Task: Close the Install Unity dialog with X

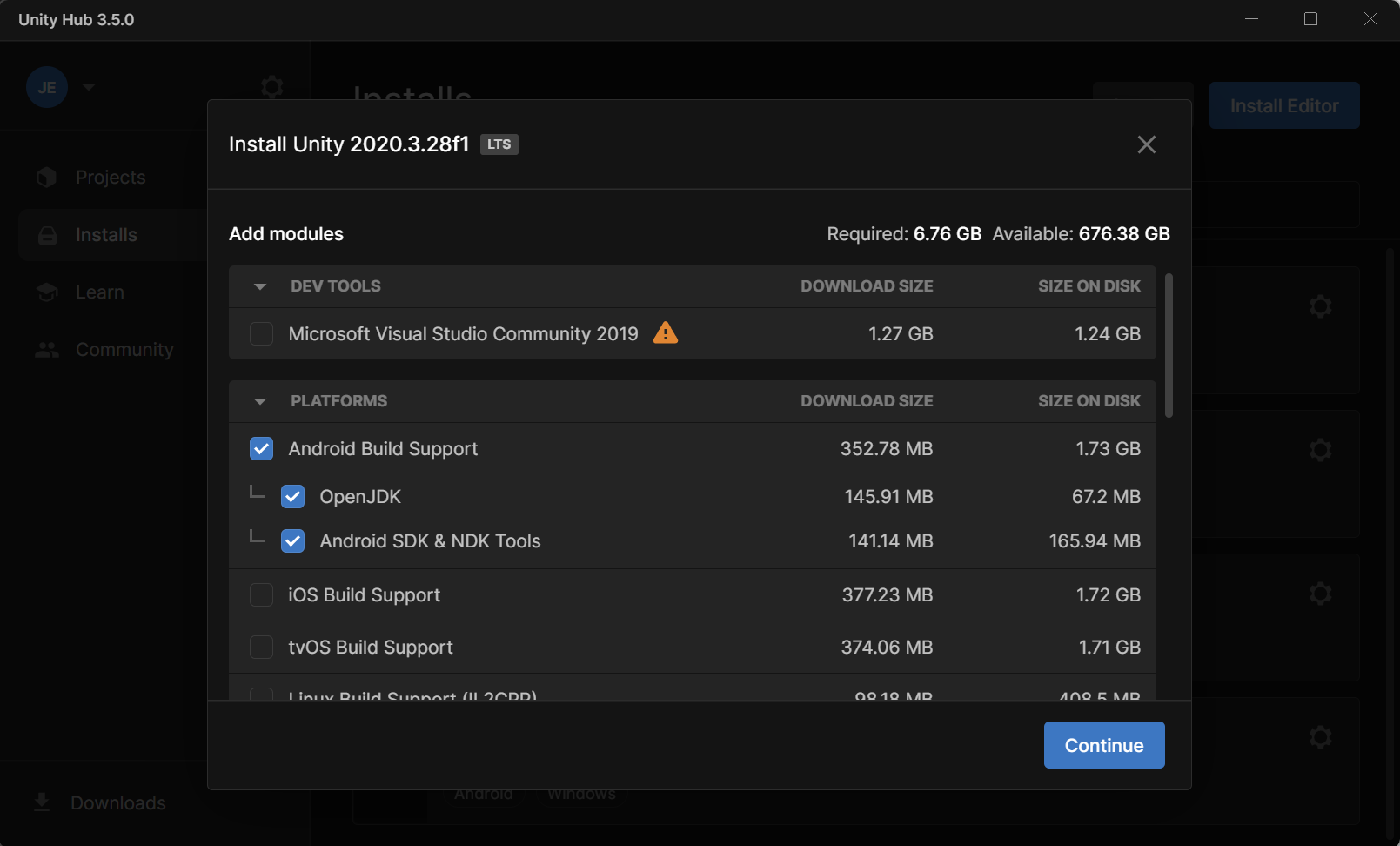Action: tap(1146, 144)
